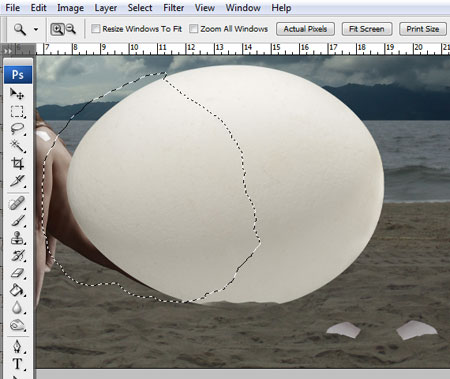Open the Layer menu

point(105,8)
